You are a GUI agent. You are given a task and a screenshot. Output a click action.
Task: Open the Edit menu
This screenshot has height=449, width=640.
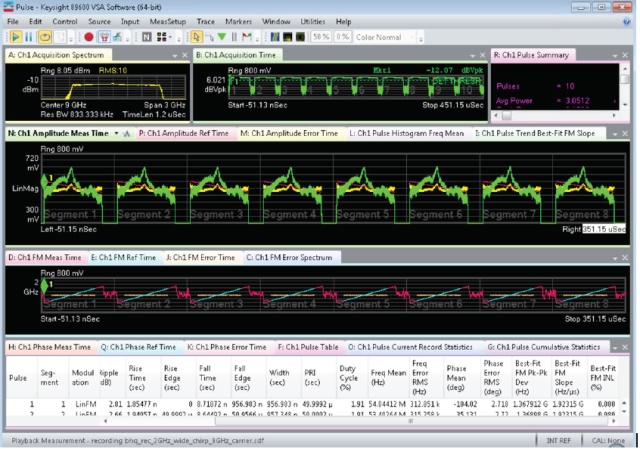36,22
